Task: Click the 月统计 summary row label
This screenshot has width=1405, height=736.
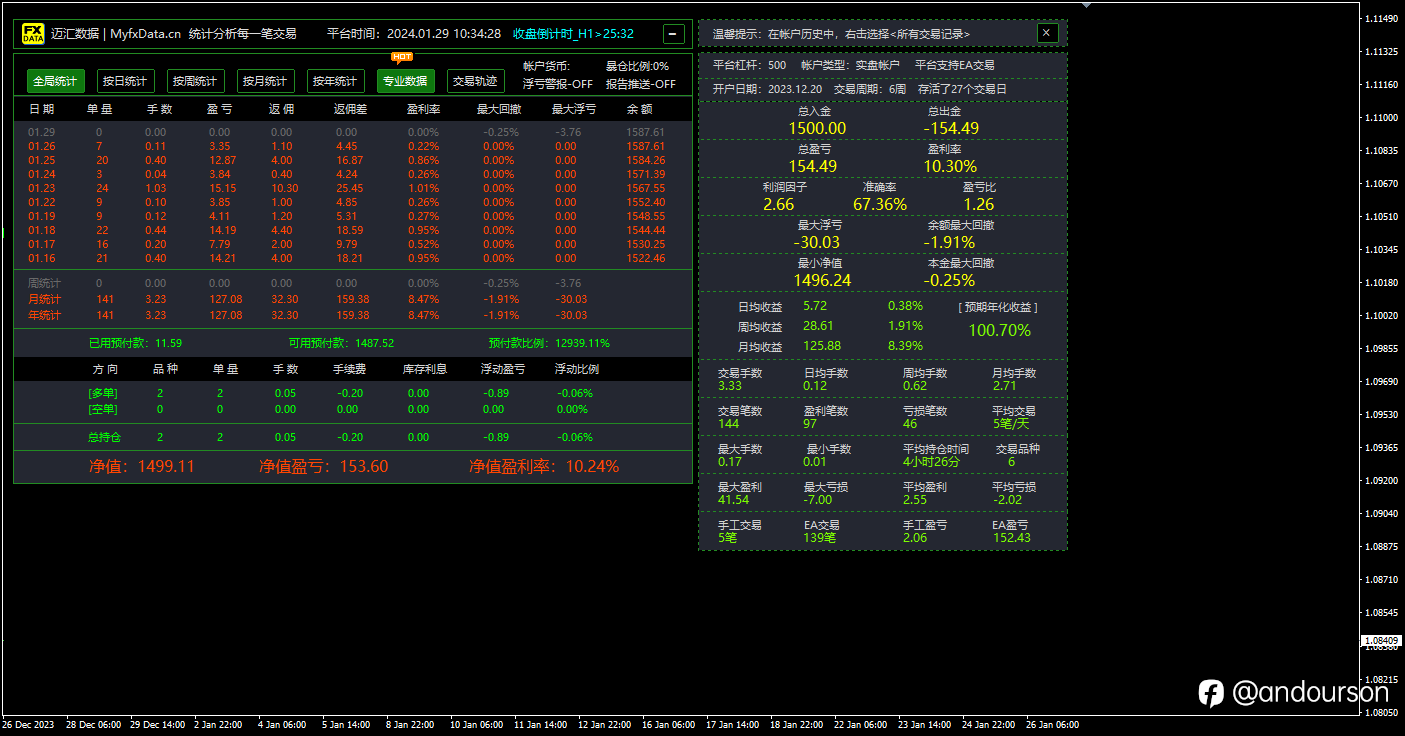Action: (44, 299)
